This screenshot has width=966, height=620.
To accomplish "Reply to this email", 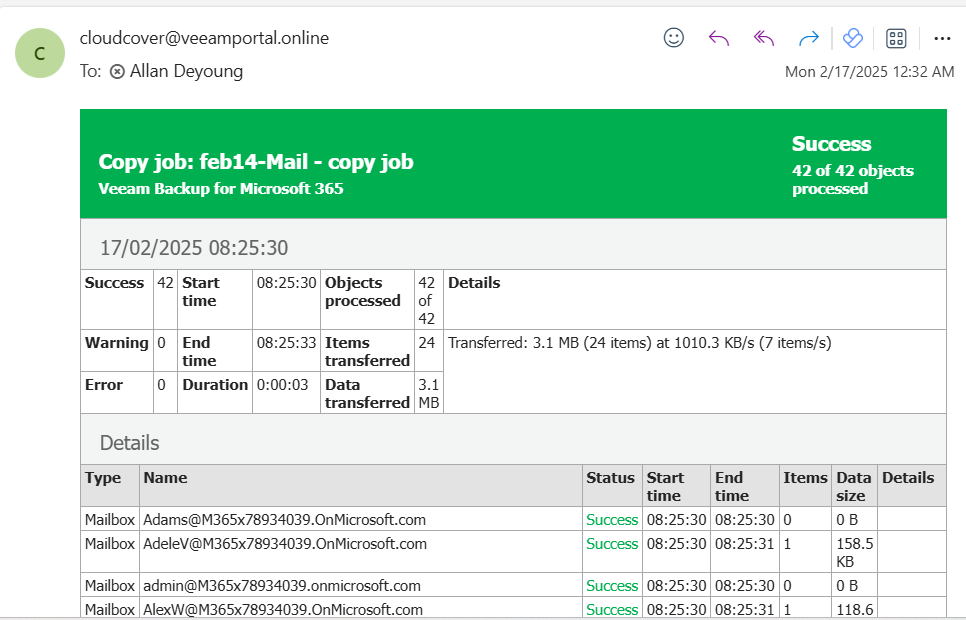I will coord(718,38).
